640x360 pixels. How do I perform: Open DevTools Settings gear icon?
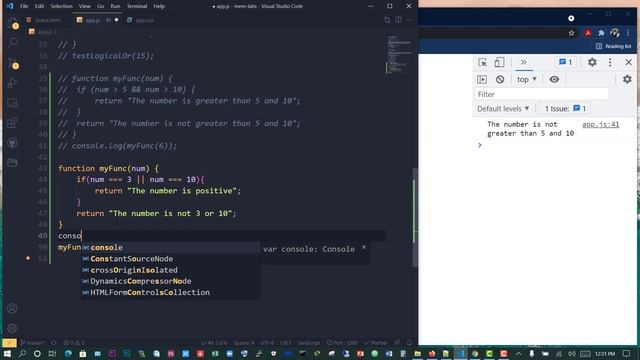click(x=592, y=62)
